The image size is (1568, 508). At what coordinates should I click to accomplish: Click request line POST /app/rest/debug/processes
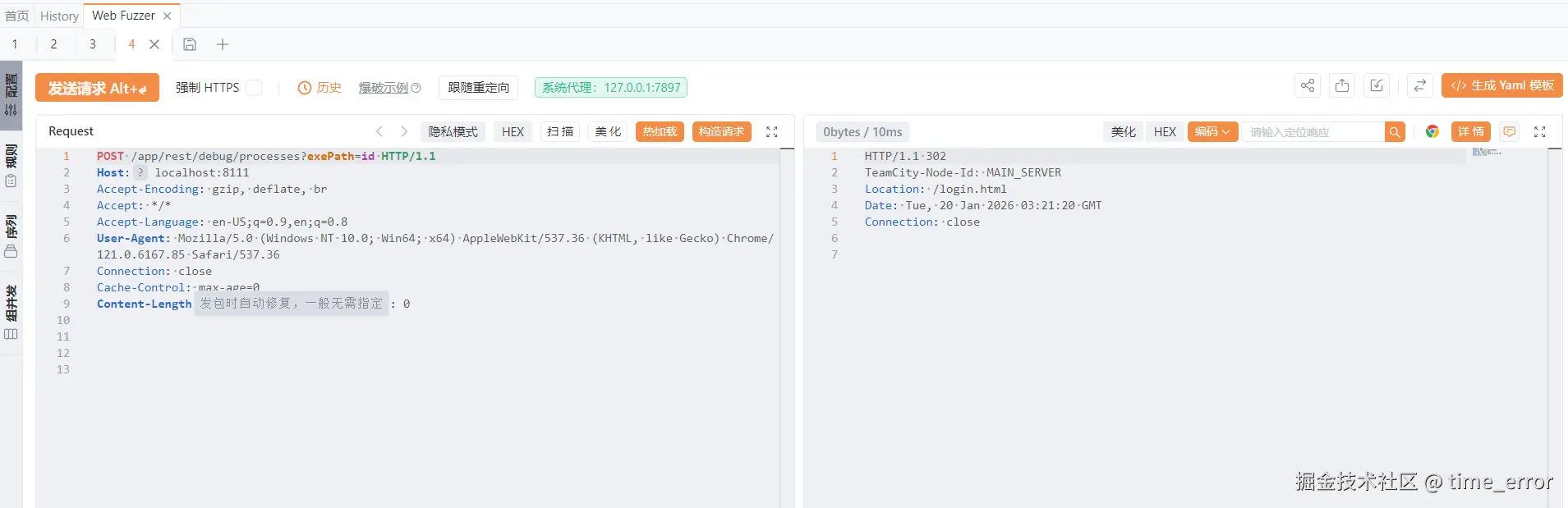266,156
